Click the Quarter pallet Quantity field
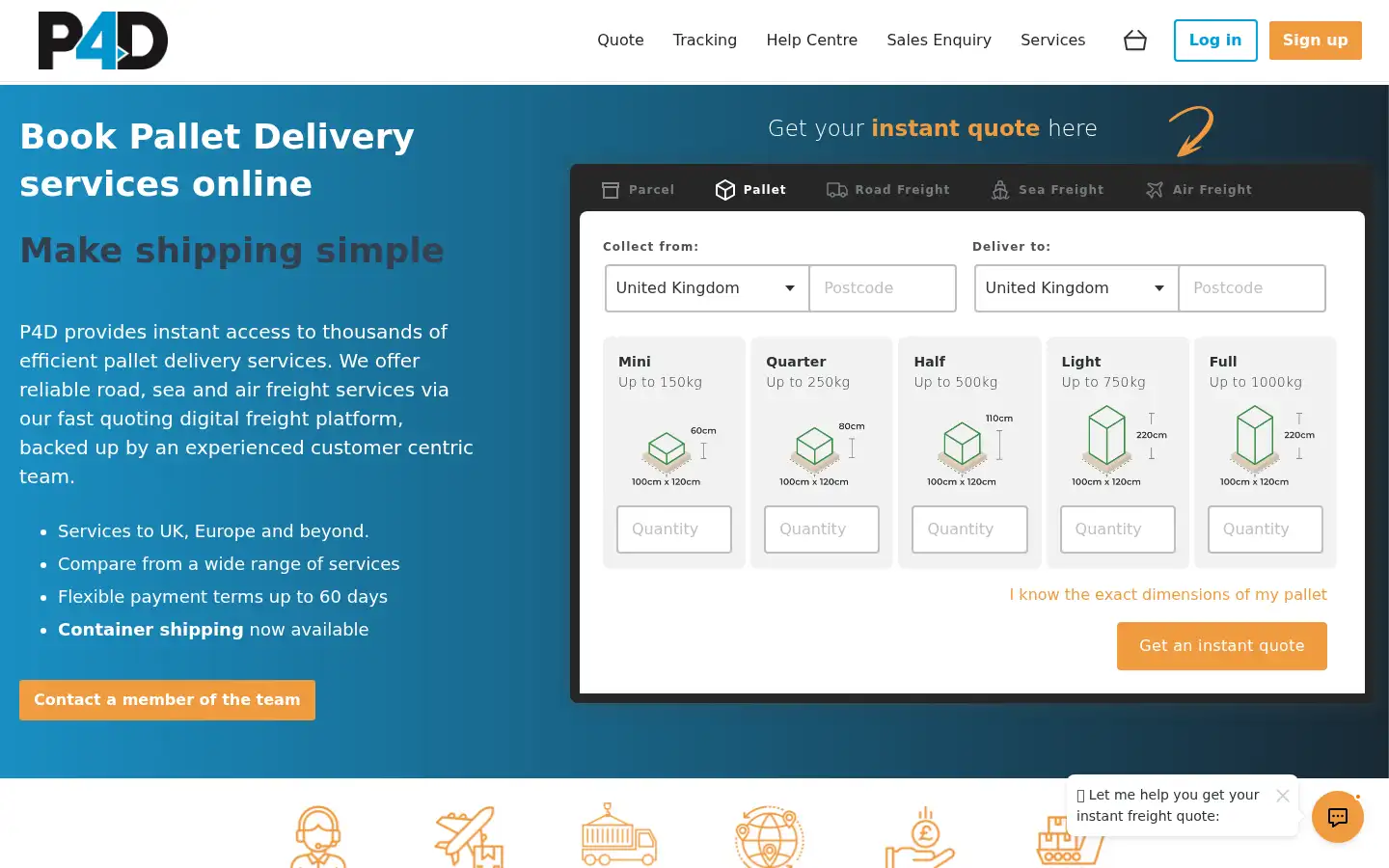The image size is (1389, 868). coord(822,529)
